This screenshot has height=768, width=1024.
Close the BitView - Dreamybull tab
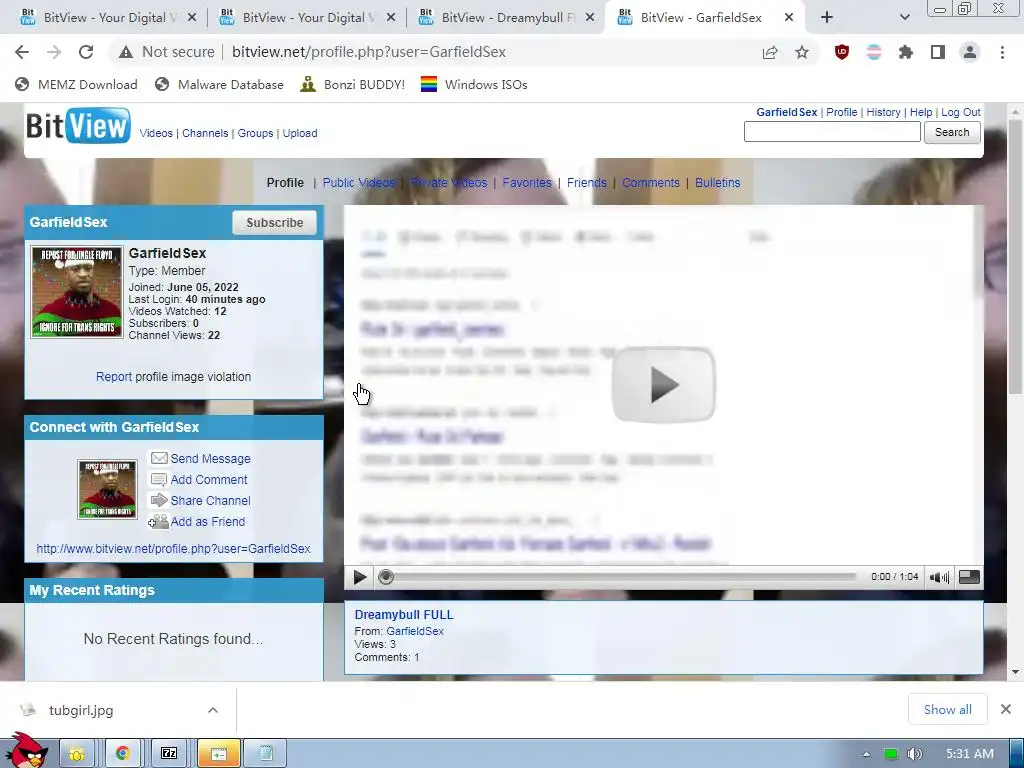(590, 18)
